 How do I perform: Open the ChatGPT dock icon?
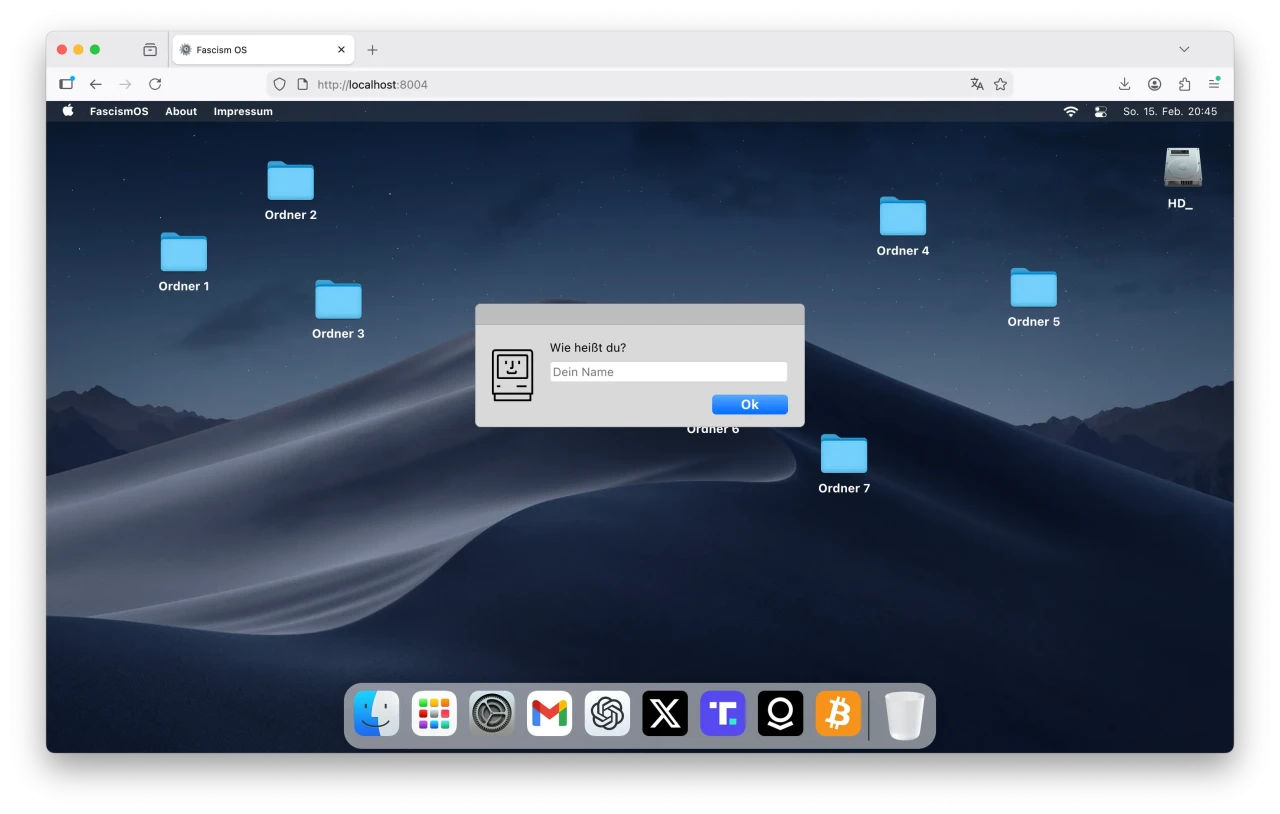607,714
